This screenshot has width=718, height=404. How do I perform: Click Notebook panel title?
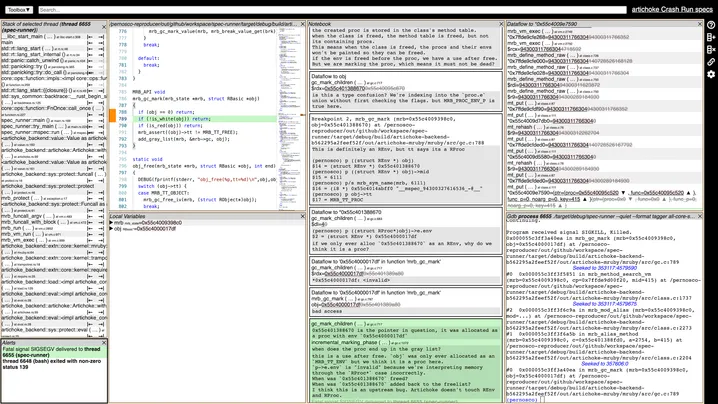point(320,24)
